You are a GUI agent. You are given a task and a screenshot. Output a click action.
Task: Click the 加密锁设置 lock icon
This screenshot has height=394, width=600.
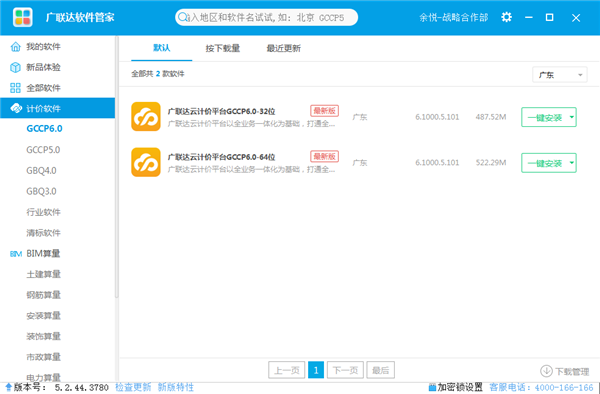pyautogui.click(x=432, y=387)
